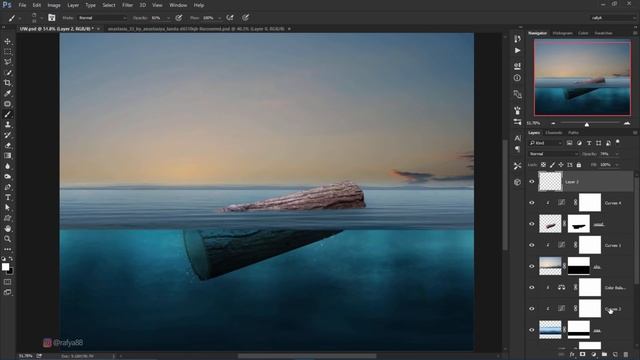Select the Dodge tool
This screenshot has height=360, width=640.
(x=7, y=177)
